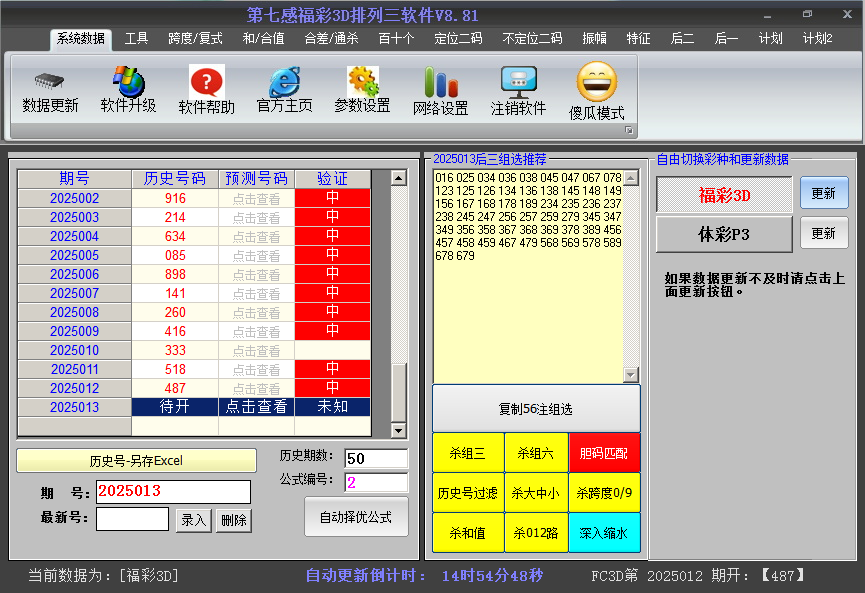865x593 pixels.
Task: Open 参数设置 gears icon
Action: 362,82
